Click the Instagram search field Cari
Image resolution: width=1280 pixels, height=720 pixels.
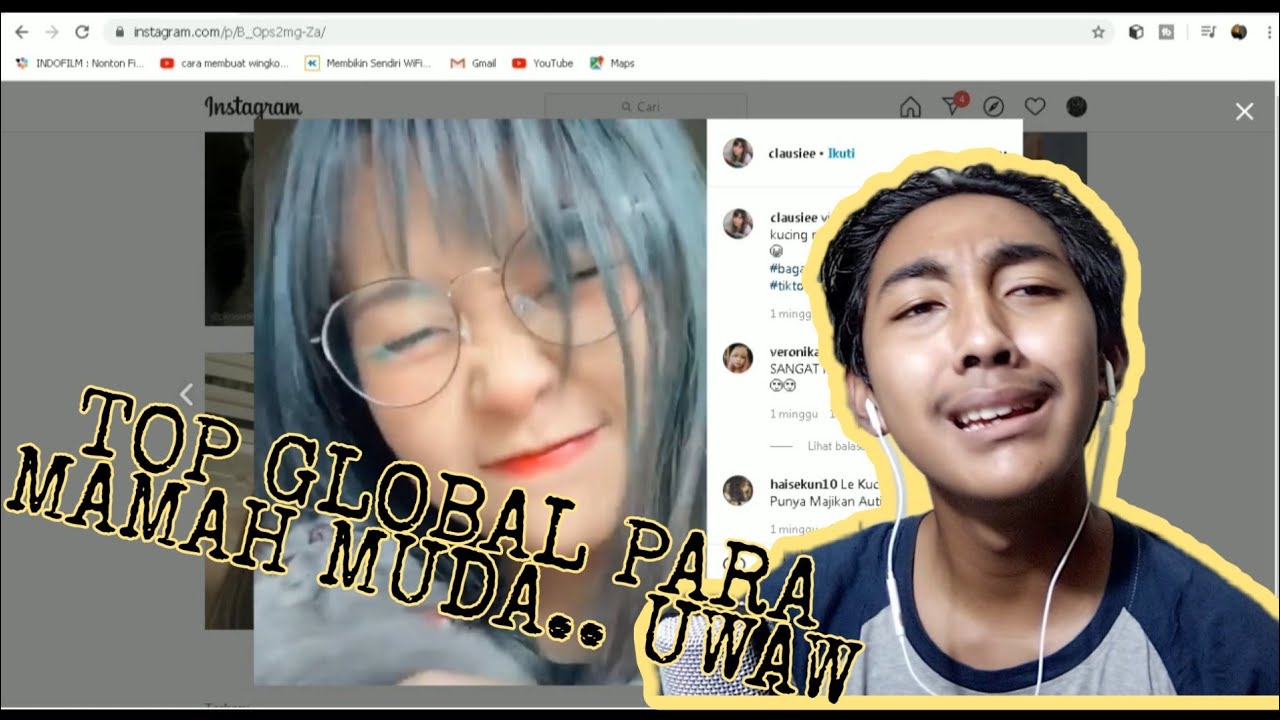[x=645, y=107]
